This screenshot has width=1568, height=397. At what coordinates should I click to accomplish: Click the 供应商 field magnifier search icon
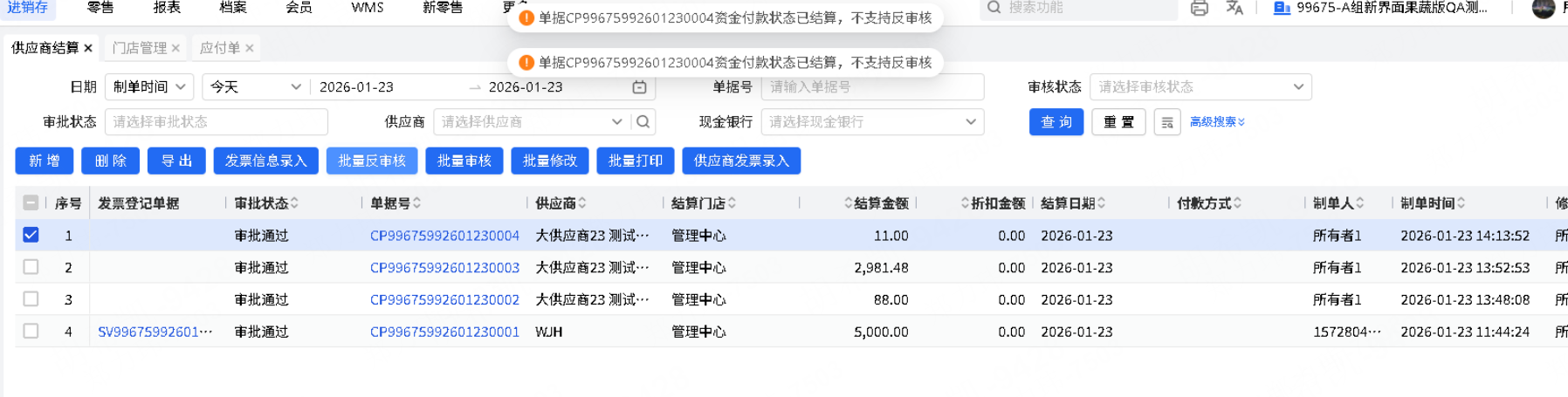[643, 122]
